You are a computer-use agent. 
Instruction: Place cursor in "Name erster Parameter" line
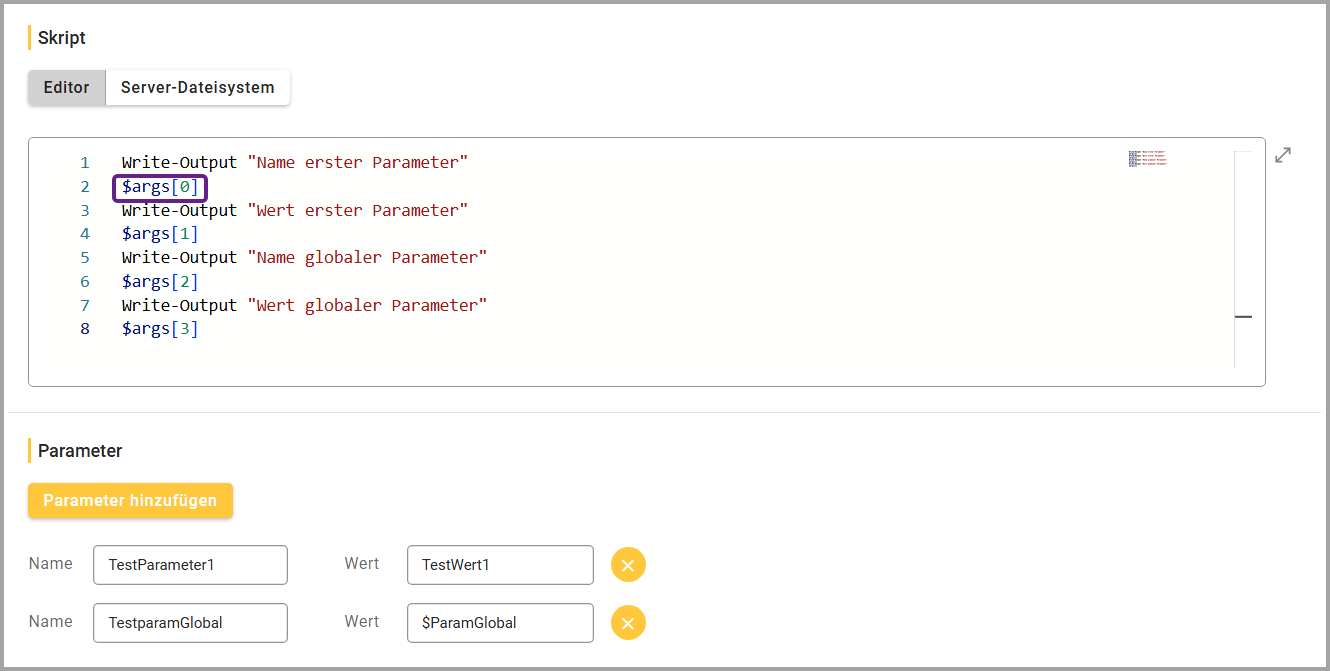tap(294, 162)
